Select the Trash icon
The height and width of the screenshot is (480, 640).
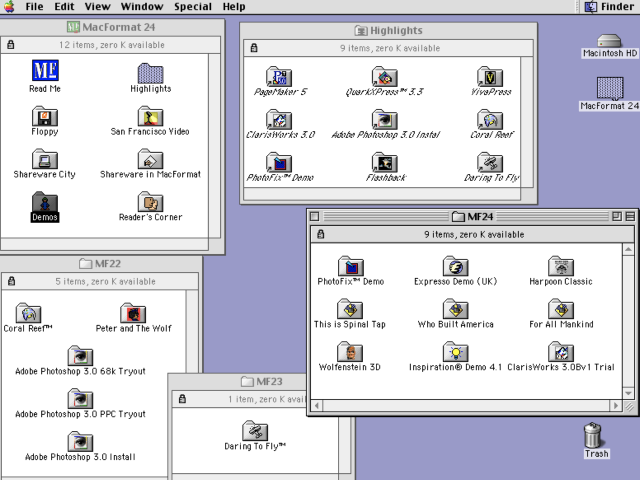(593, 435)
